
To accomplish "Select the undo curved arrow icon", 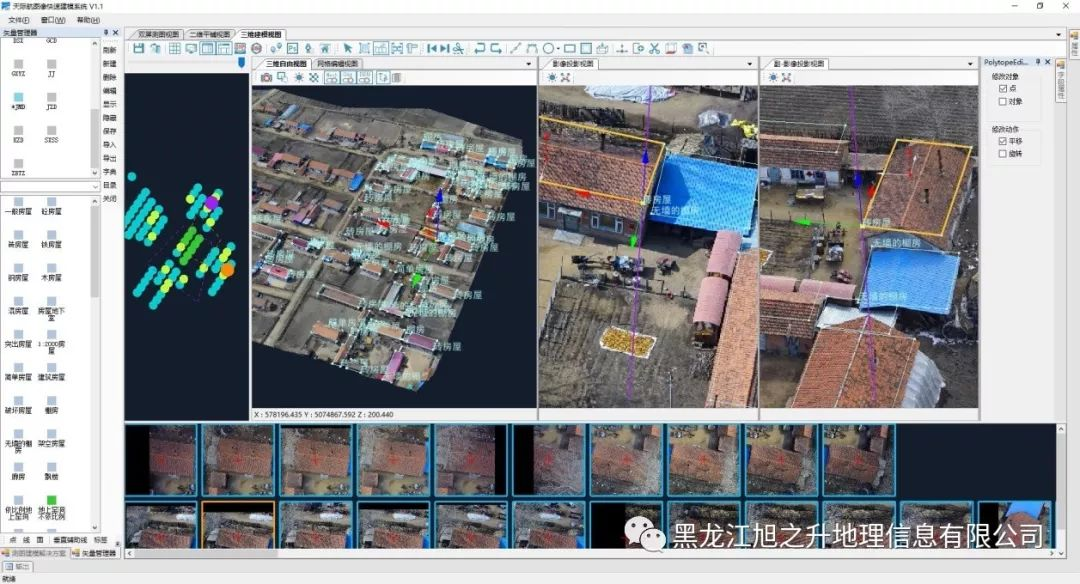I will pos(479,47).
